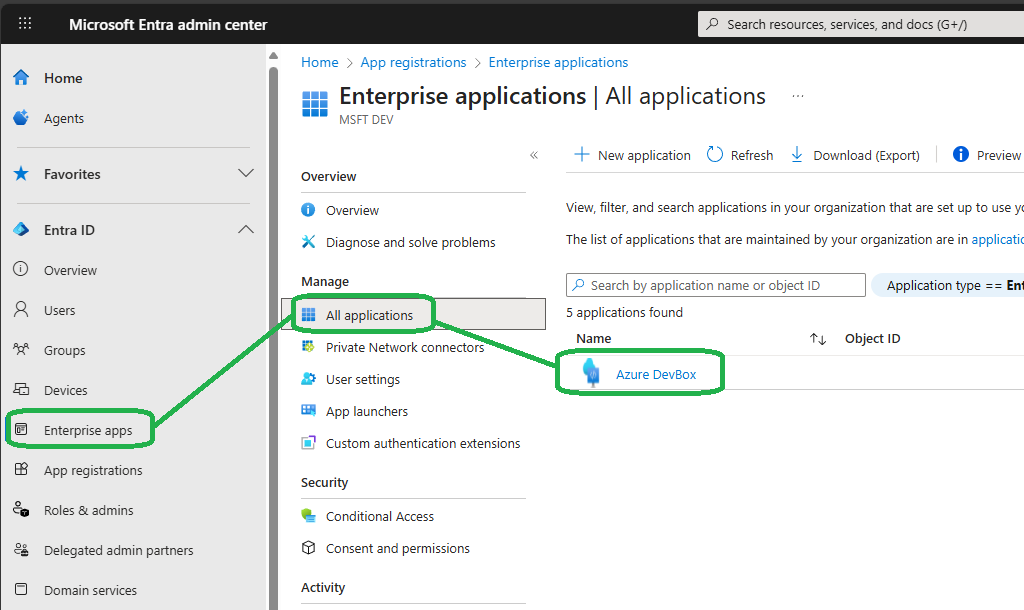Open User settings menu item

click(362, 379)
